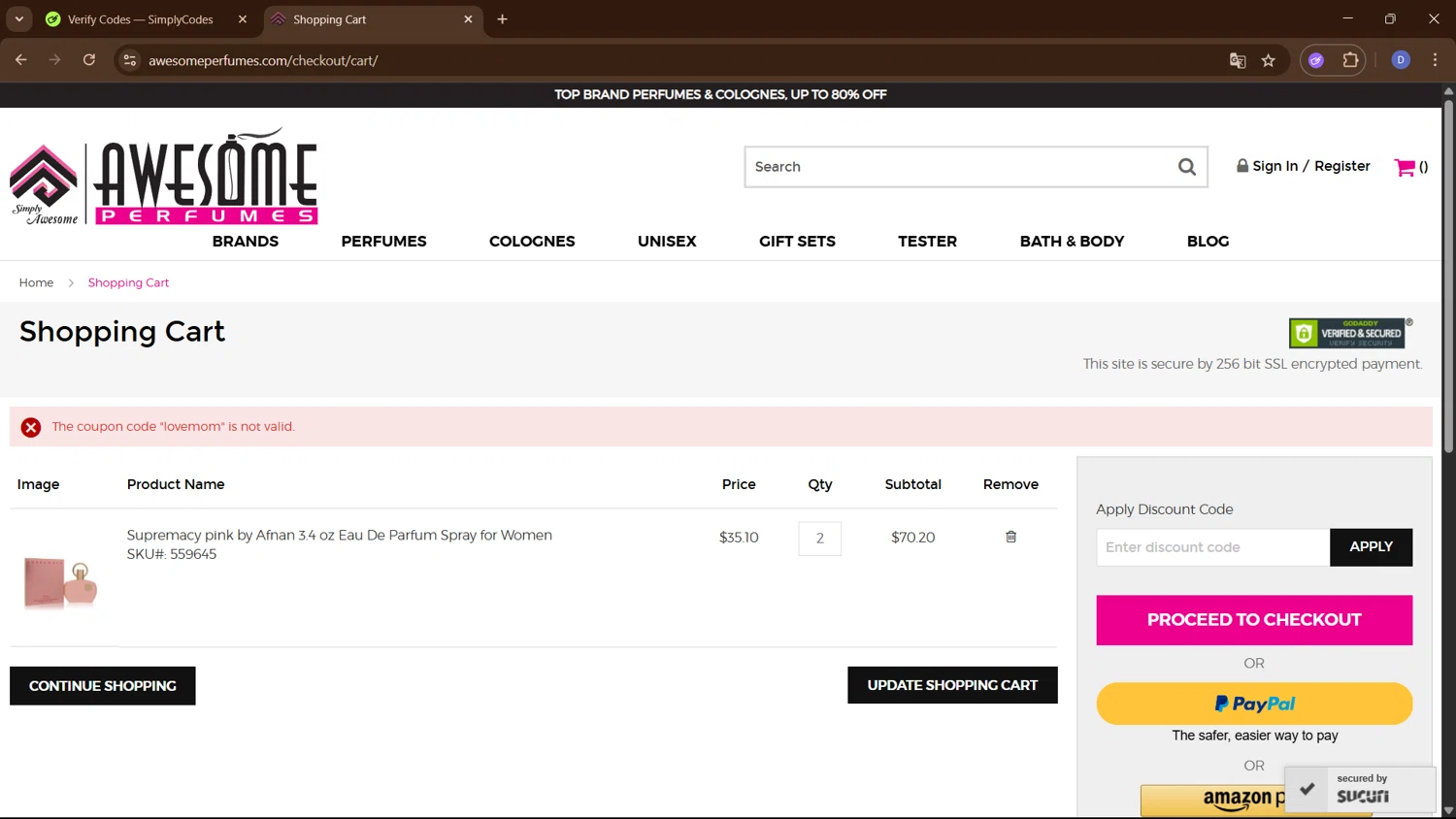The image size is (1456, 819).
Task: Click the quantity field showing 2
Action: coord(820,539)
